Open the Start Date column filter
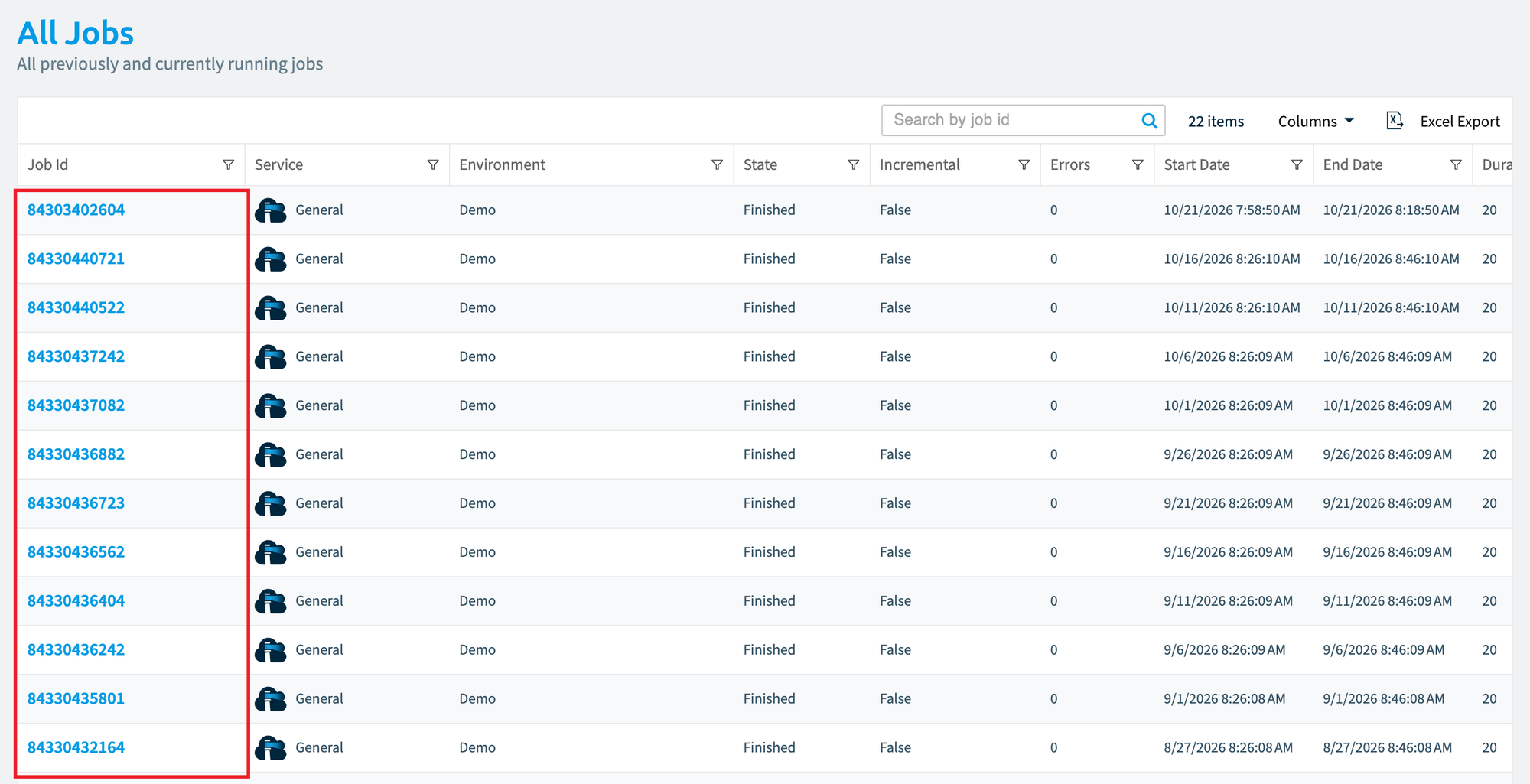Image resolution: width=1530 pixels, height=784 pixels. 1297,164
